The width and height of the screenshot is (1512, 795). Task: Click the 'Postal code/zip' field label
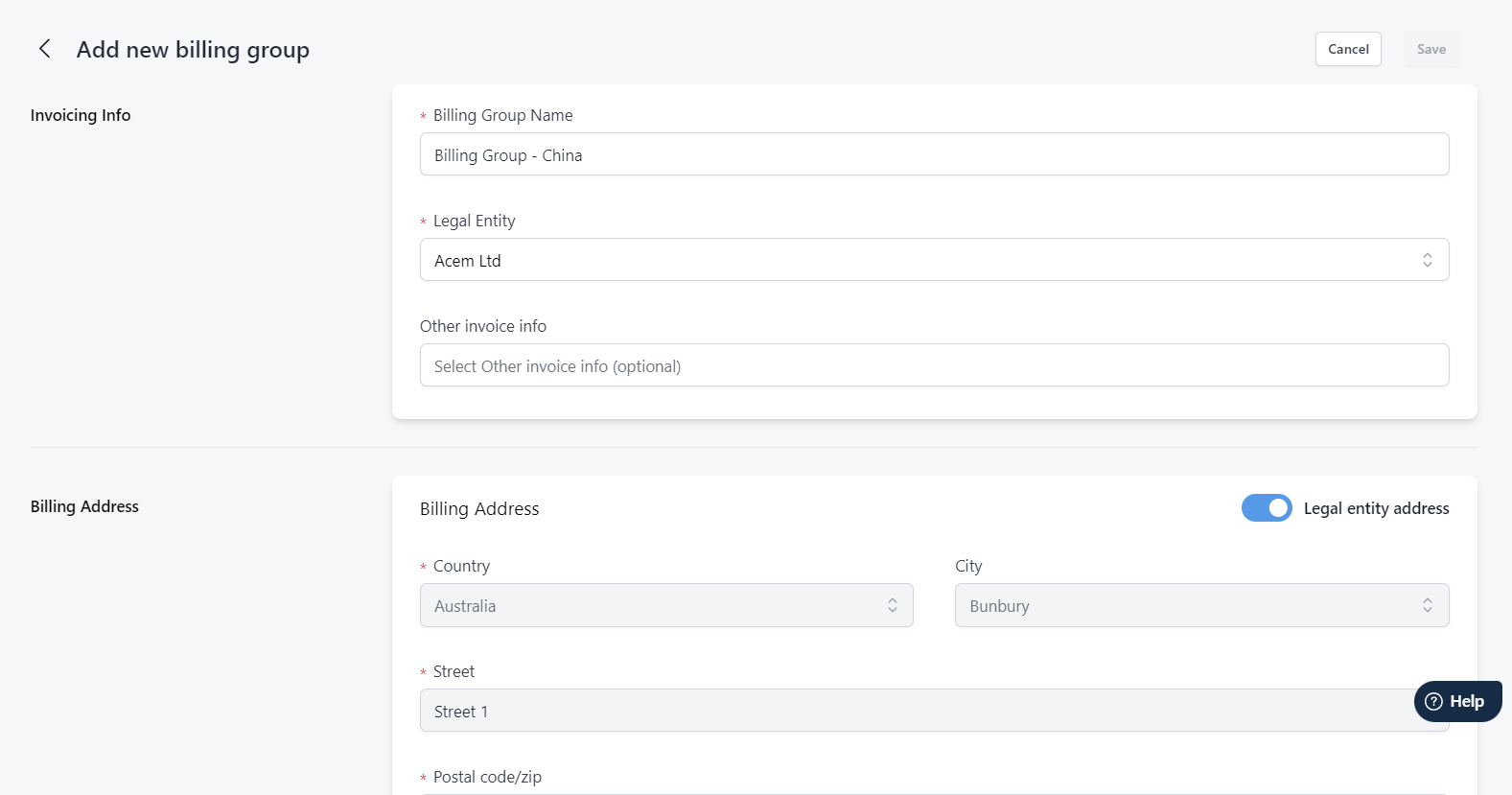487,777
